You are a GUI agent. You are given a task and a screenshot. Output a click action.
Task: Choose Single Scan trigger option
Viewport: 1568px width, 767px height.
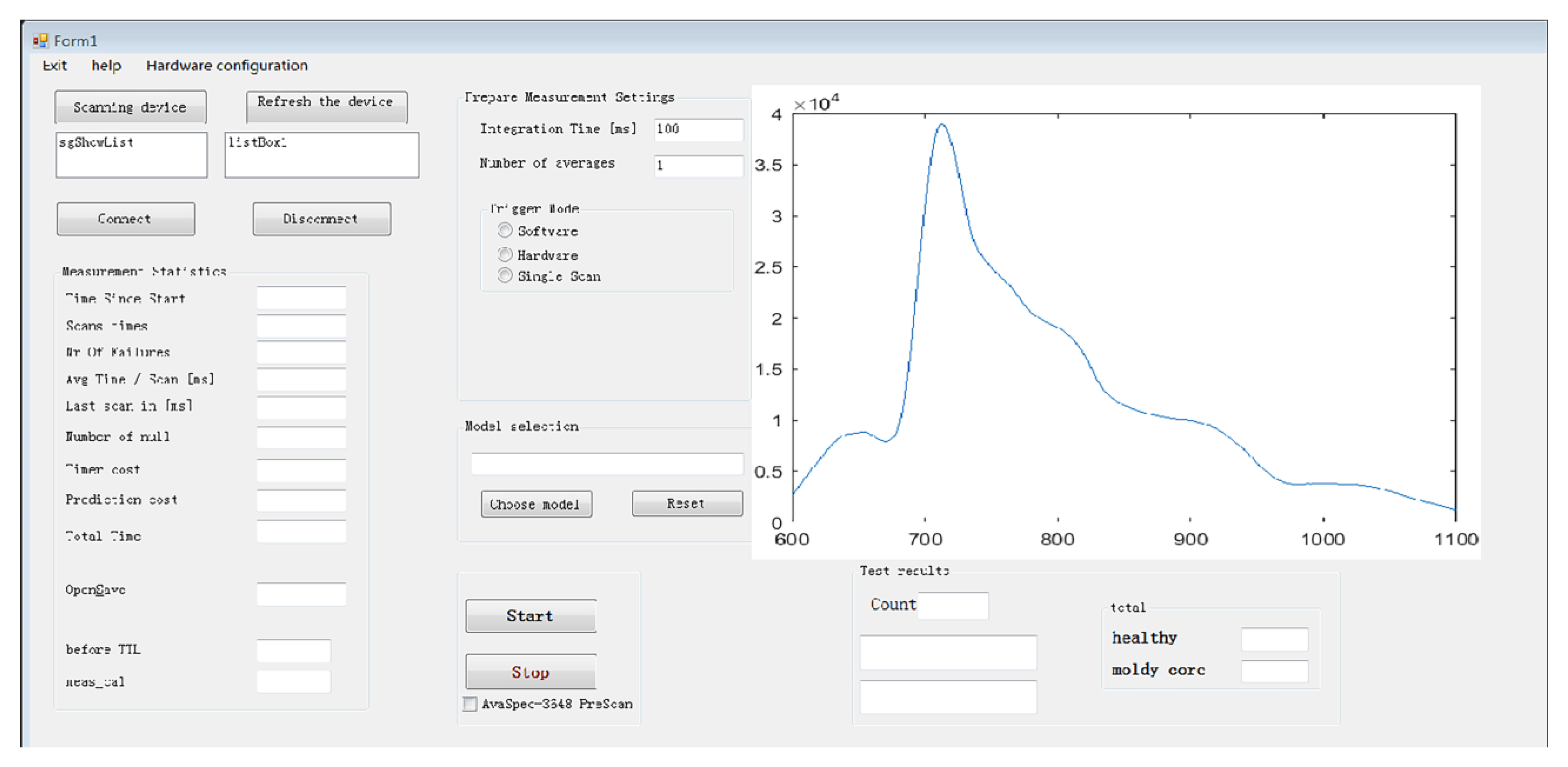(505, 276)
